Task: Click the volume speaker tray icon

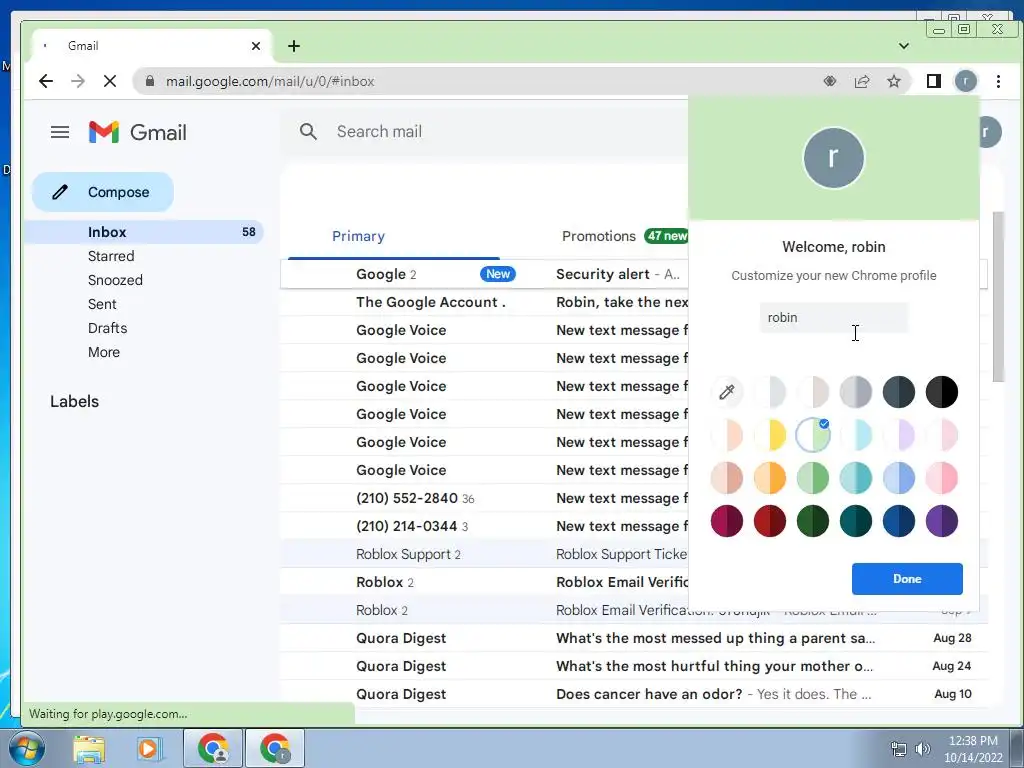Action: (x=923, y=749)
